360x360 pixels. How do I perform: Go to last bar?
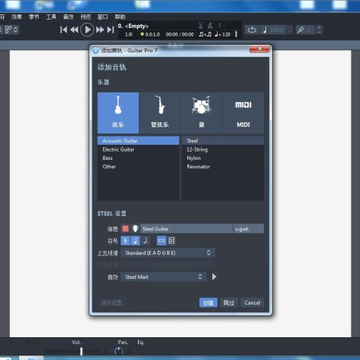(x=111, y=30)
